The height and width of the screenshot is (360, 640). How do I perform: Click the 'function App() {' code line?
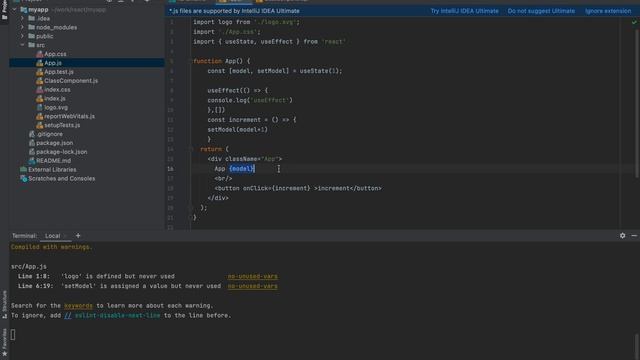click(222, 61)
